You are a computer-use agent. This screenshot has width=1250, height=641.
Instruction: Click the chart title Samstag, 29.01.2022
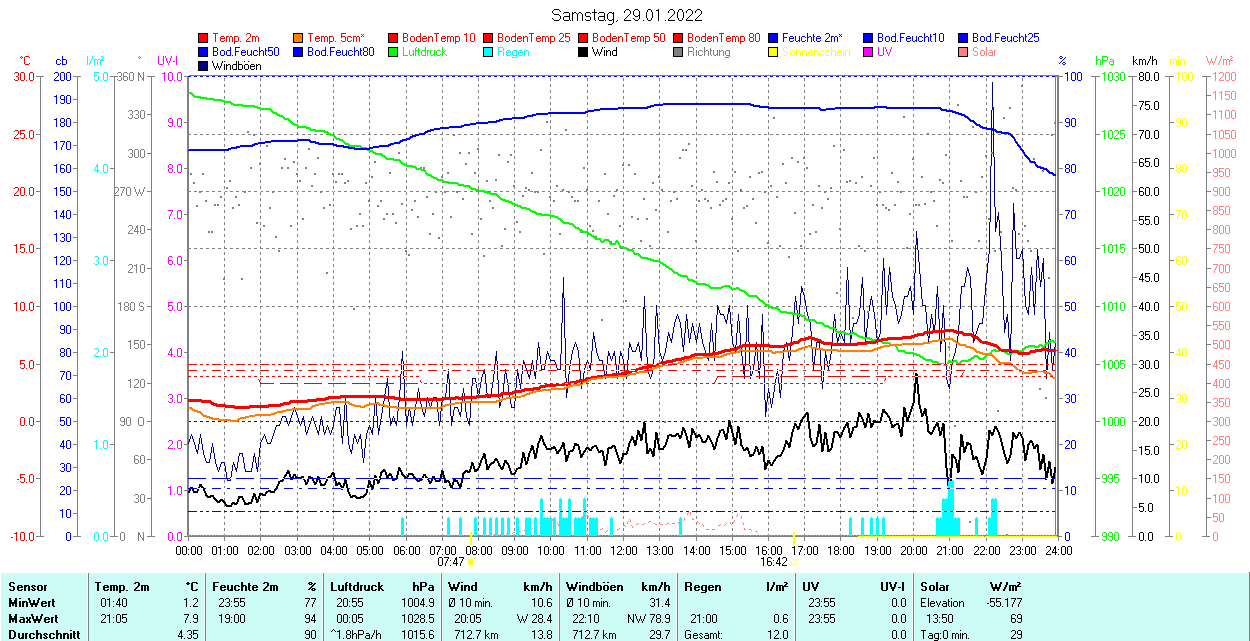[627, 16]
